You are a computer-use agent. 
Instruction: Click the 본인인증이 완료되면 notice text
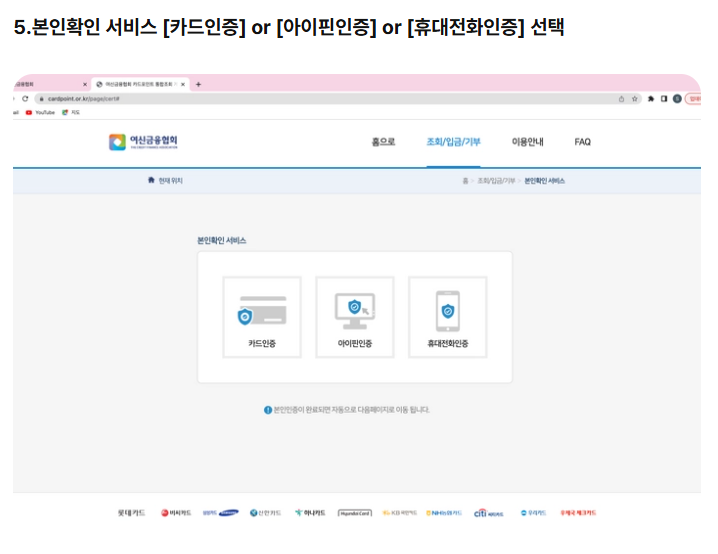(x=351, y=410)
